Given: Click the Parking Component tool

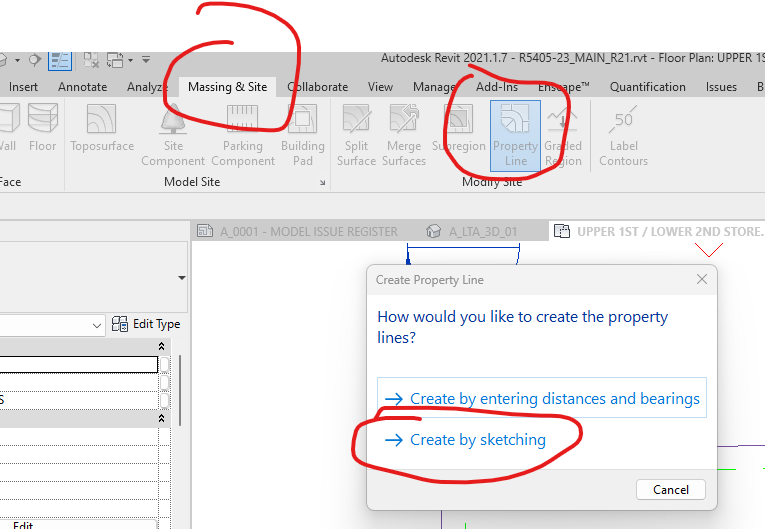Looking at the screenshot, I should pyautogui.click(x=242, y=135).
